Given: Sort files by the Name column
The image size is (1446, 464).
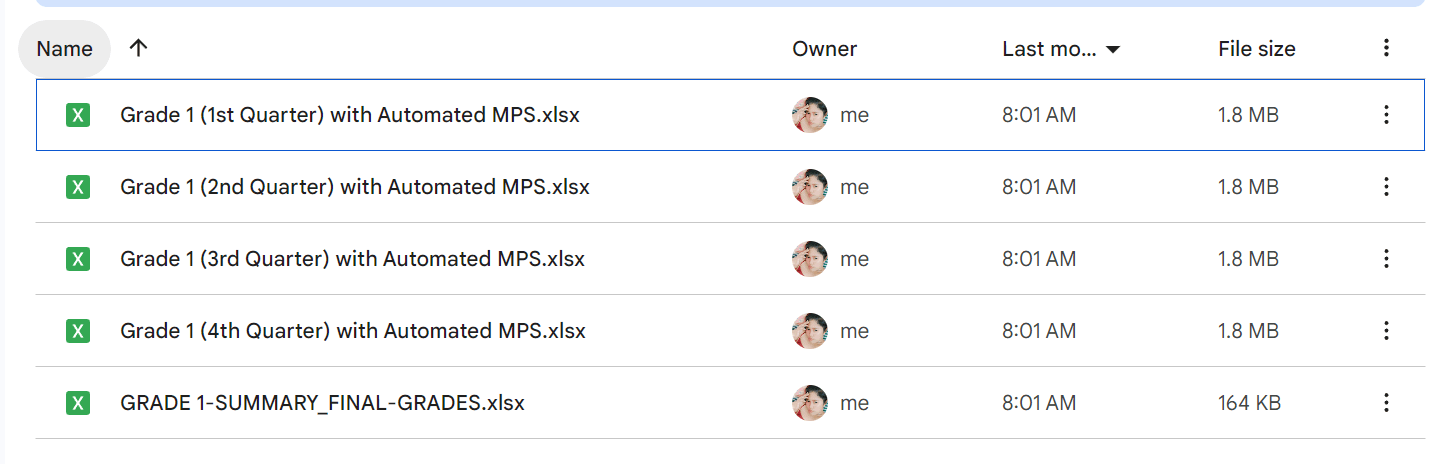Looking at the screenshot, I should pyautogui.click(x=65, y=49).
